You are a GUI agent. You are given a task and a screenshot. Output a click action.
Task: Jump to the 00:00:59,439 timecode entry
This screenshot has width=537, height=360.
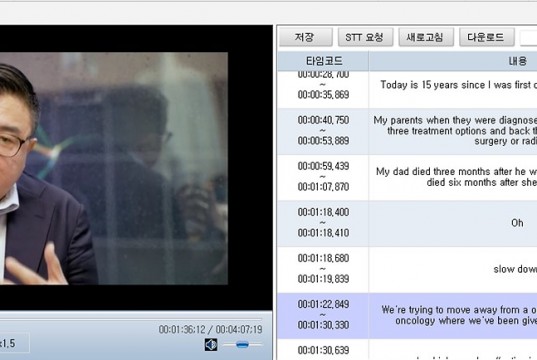click(323, 177)
